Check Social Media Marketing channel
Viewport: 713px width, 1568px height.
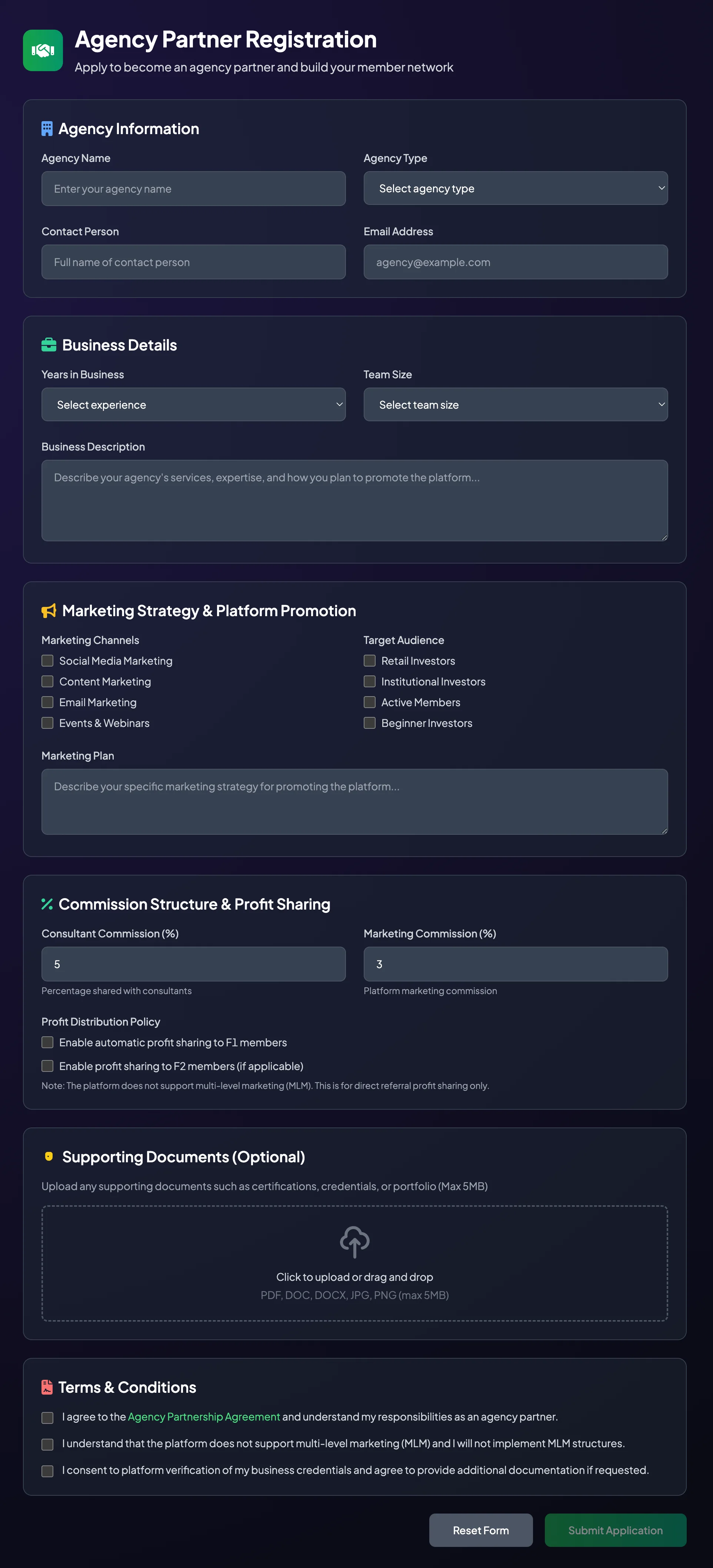tap(47, 660)
